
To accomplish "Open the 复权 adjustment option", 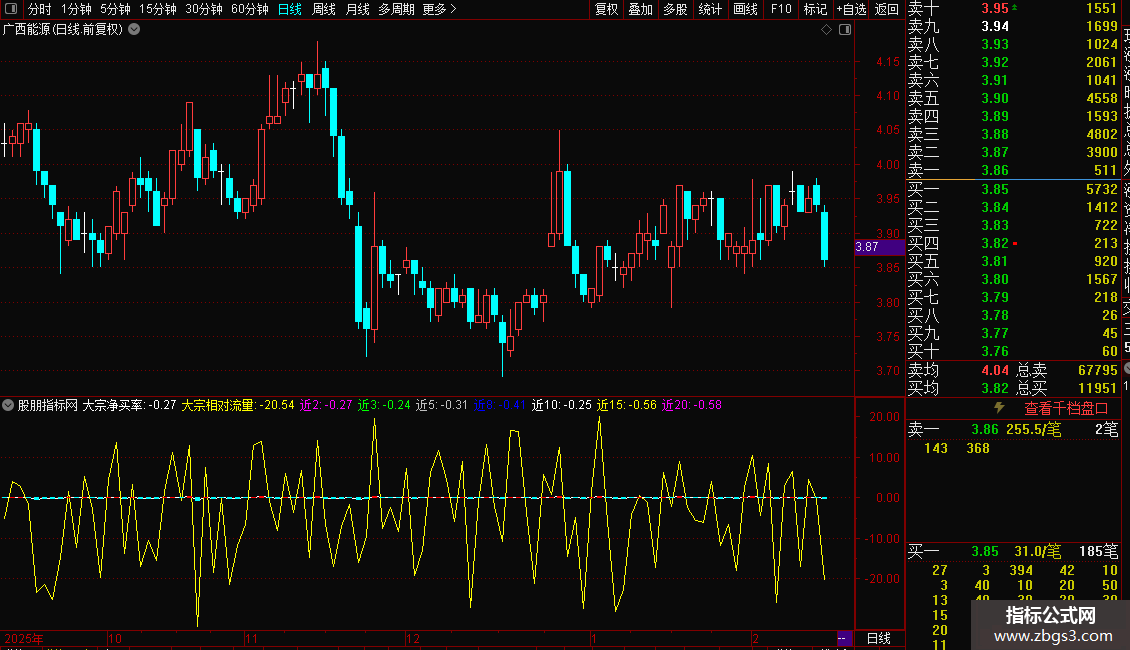I will pyautogui.click(x=607, y=9).
